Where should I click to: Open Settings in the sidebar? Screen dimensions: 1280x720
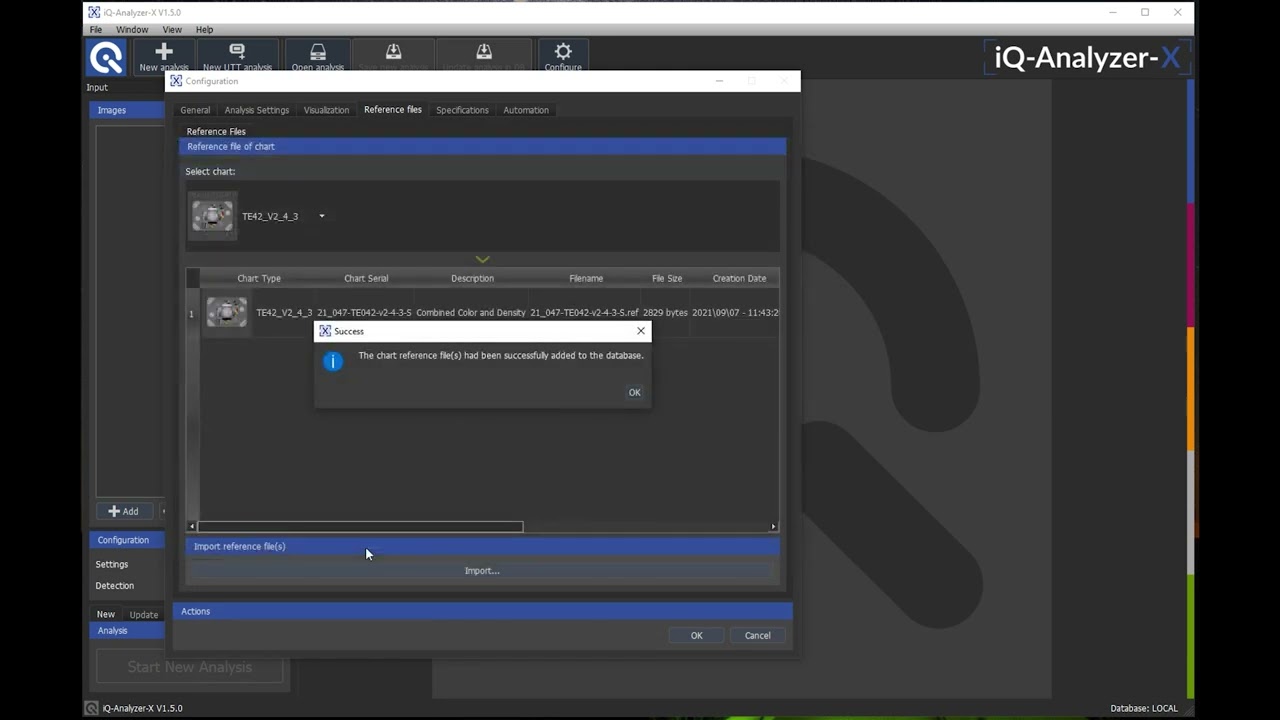pyautogui.click(x=112, y=564)
